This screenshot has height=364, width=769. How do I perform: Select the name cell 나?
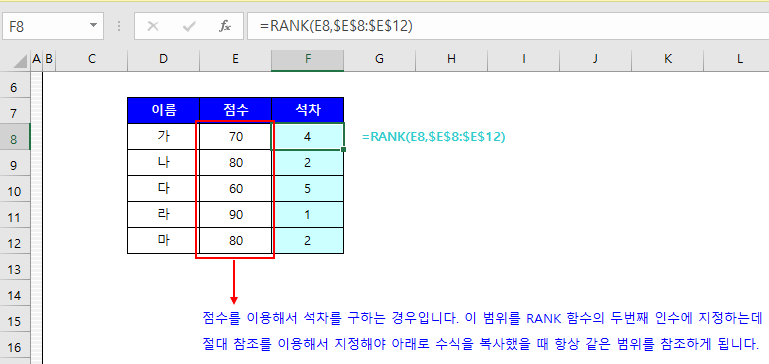coord(163,162)
